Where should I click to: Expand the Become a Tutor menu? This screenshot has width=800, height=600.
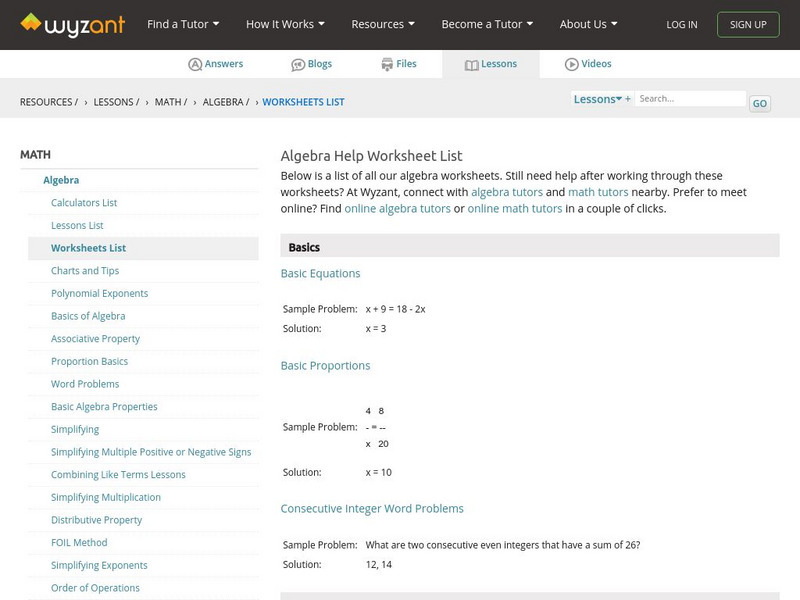(487, 24)
